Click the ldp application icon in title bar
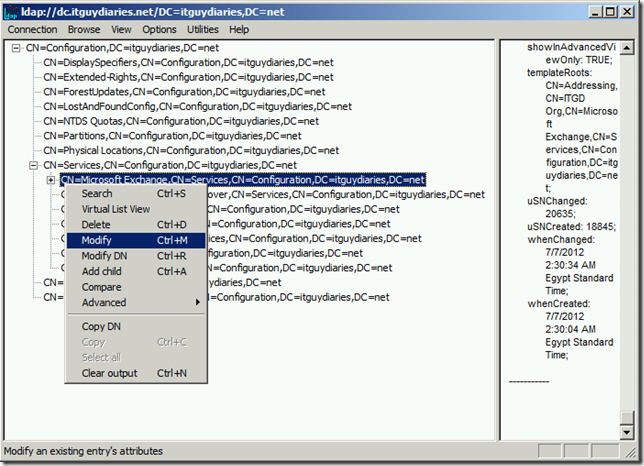This screenshot has height=466, width=644. tap(11, 12)
